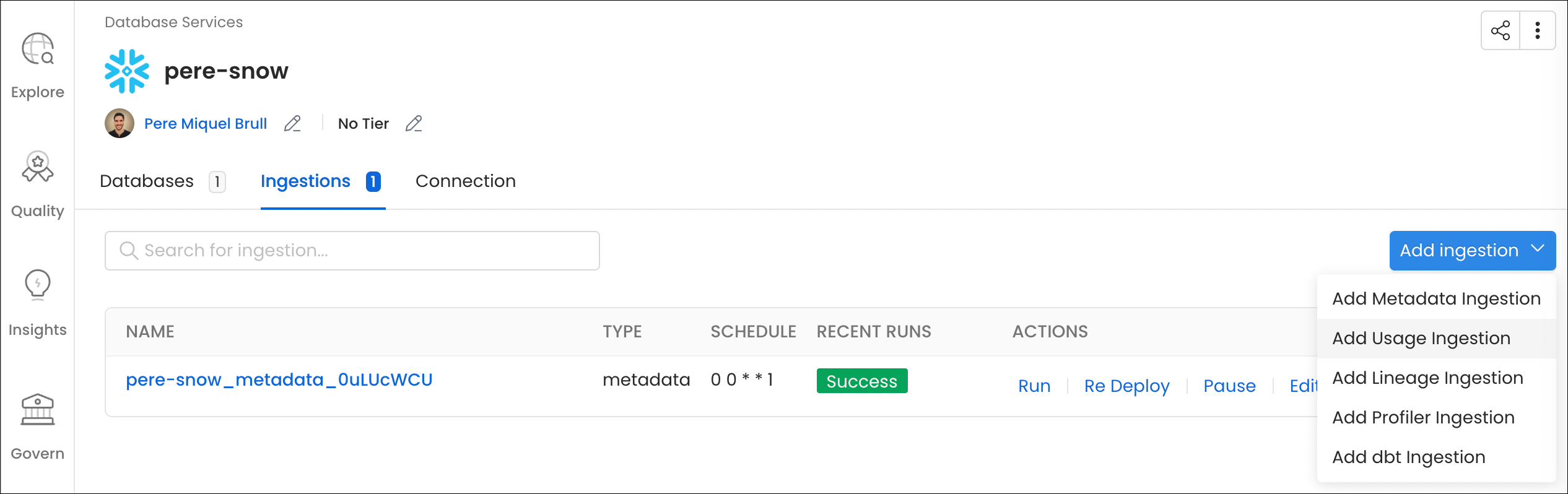Switch to the Databases tab

(146, 181)
